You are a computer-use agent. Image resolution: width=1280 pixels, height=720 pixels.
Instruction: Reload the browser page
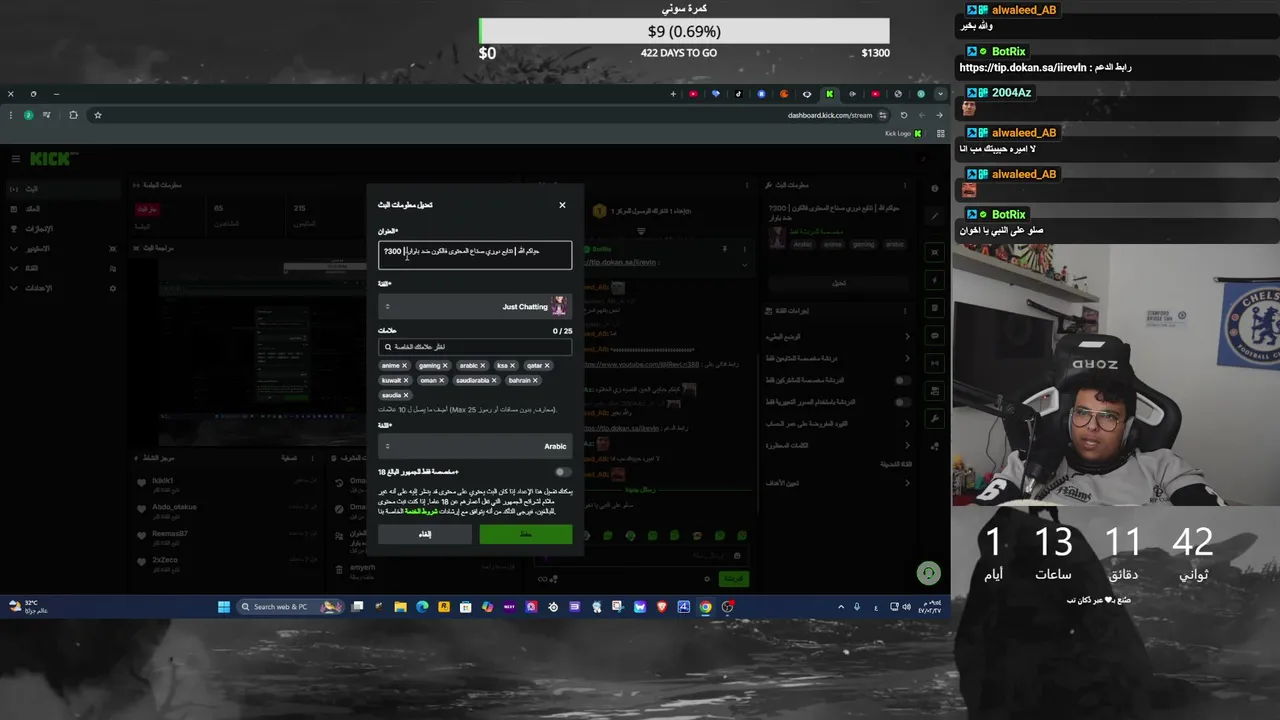coord(904,115)
